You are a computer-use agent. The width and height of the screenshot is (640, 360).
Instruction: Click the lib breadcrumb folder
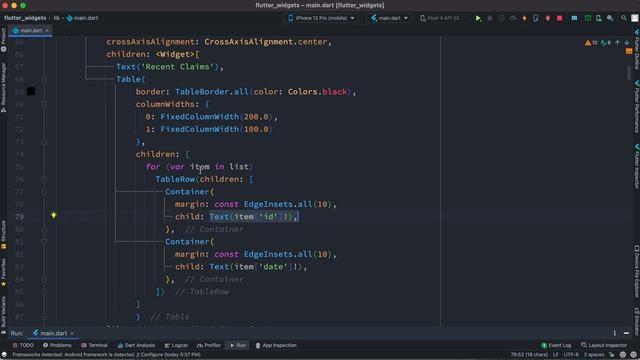[x=57, y=18]
